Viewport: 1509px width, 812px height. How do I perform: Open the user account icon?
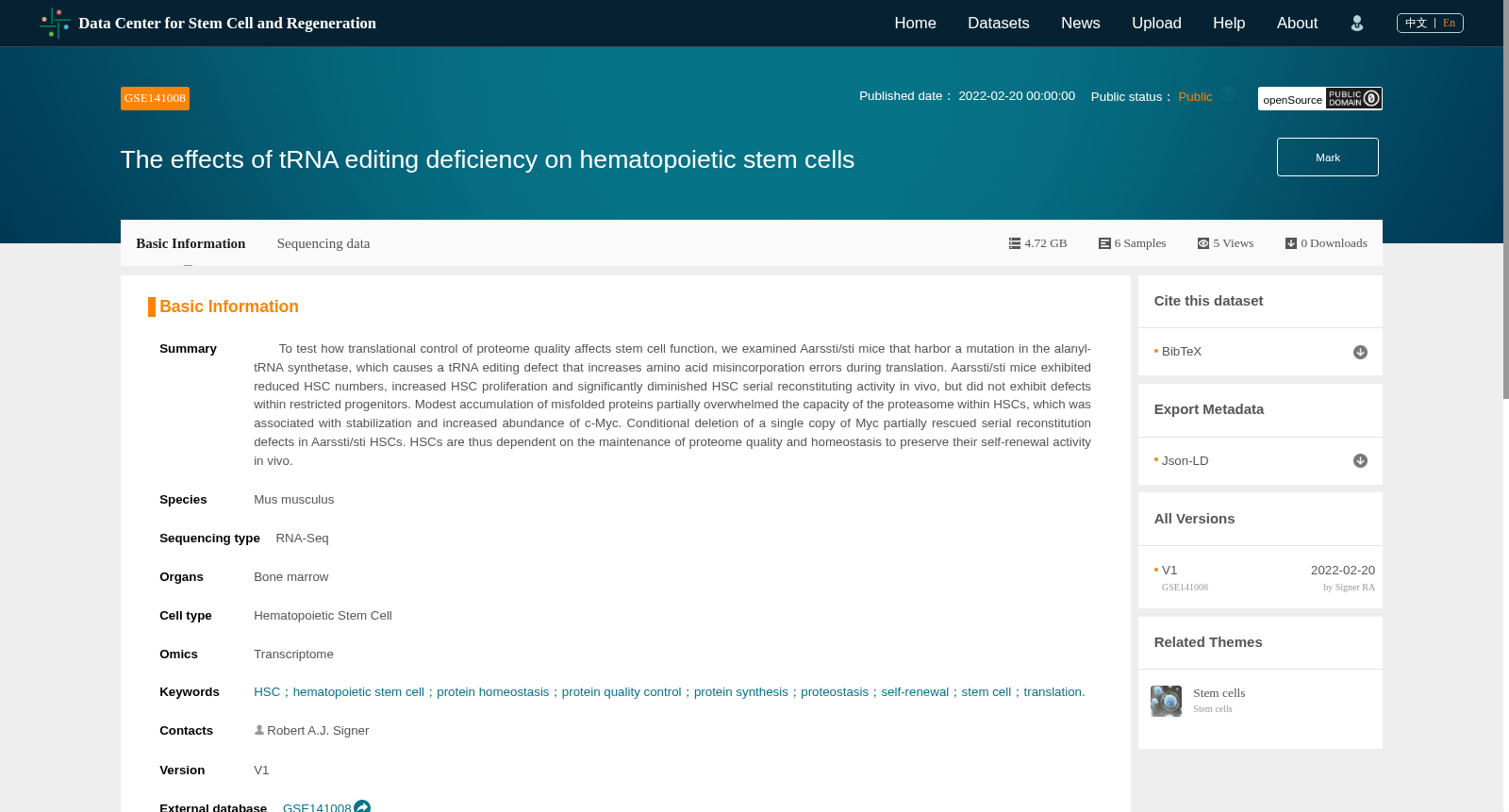point(1356,24)
